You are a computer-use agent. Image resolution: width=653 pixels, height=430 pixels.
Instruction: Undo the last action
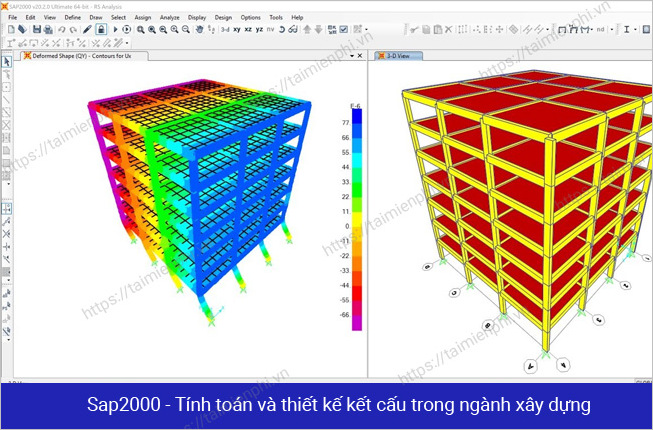pos(62,29)
